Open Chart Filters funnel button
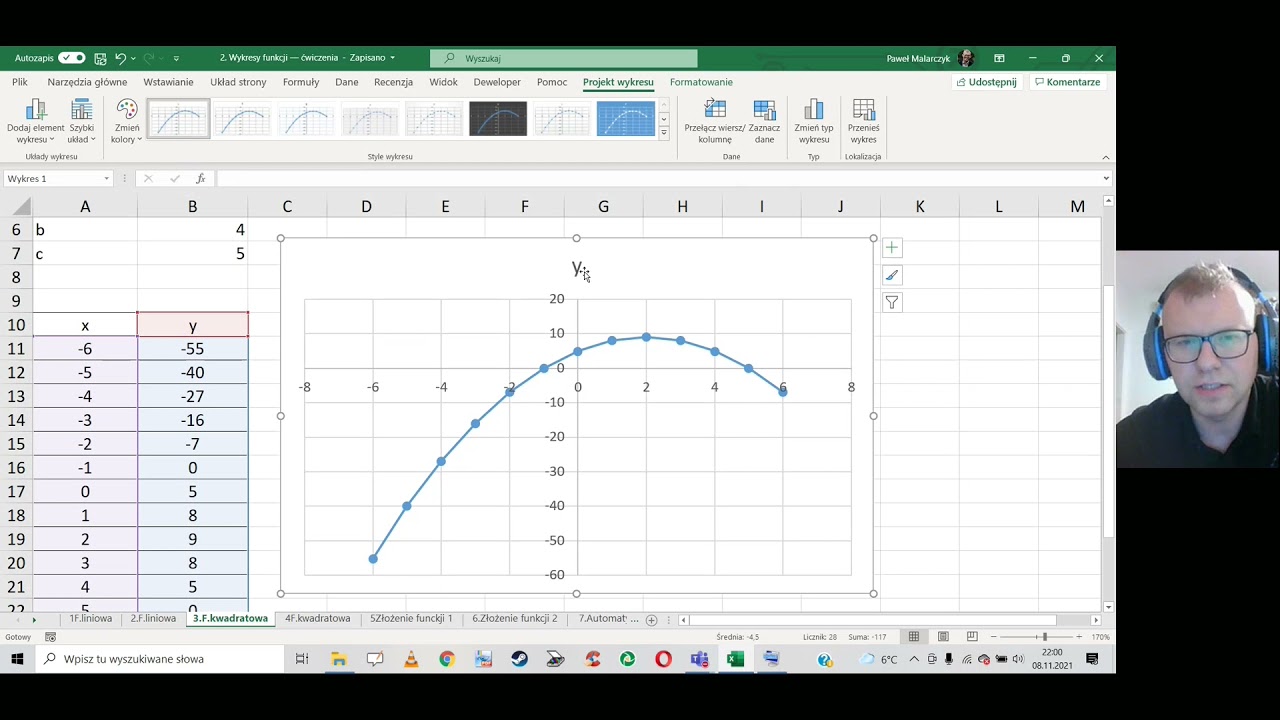Image resolution: width=1280 pixels, height=720 pixels. point(892,302)
